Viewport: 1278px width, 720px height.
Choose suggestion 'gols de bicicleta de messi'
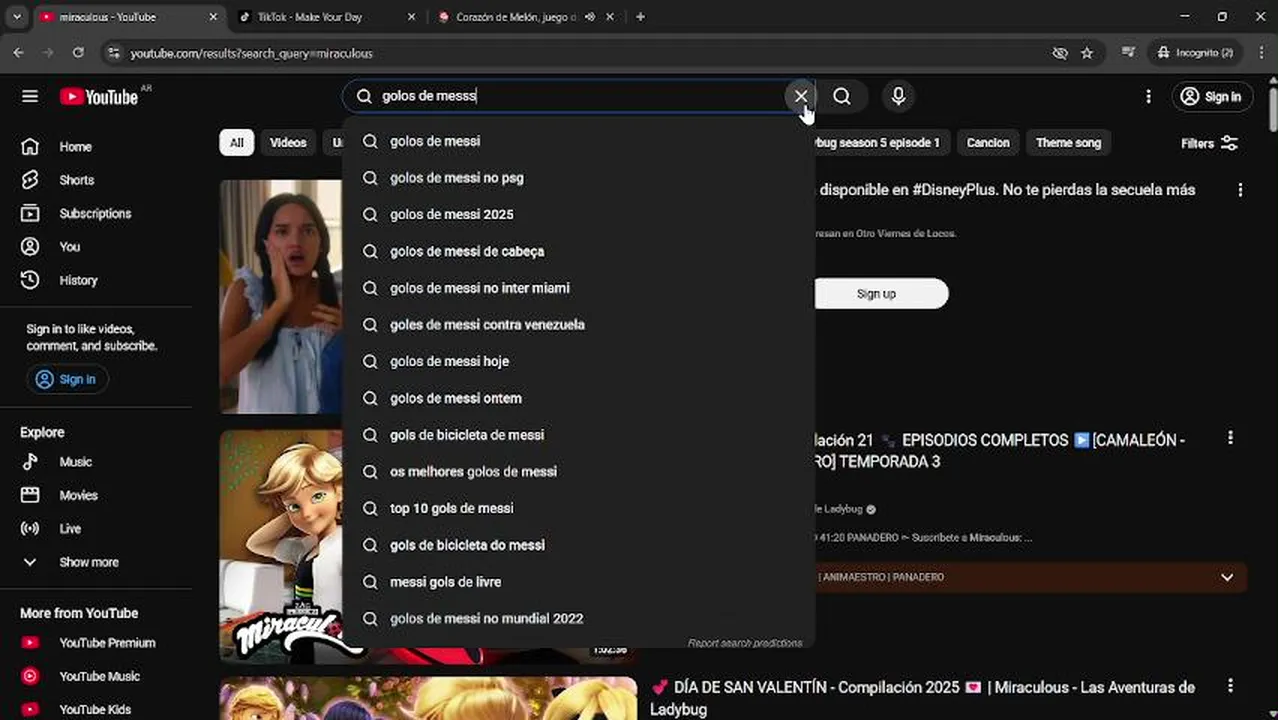point(578,435)
